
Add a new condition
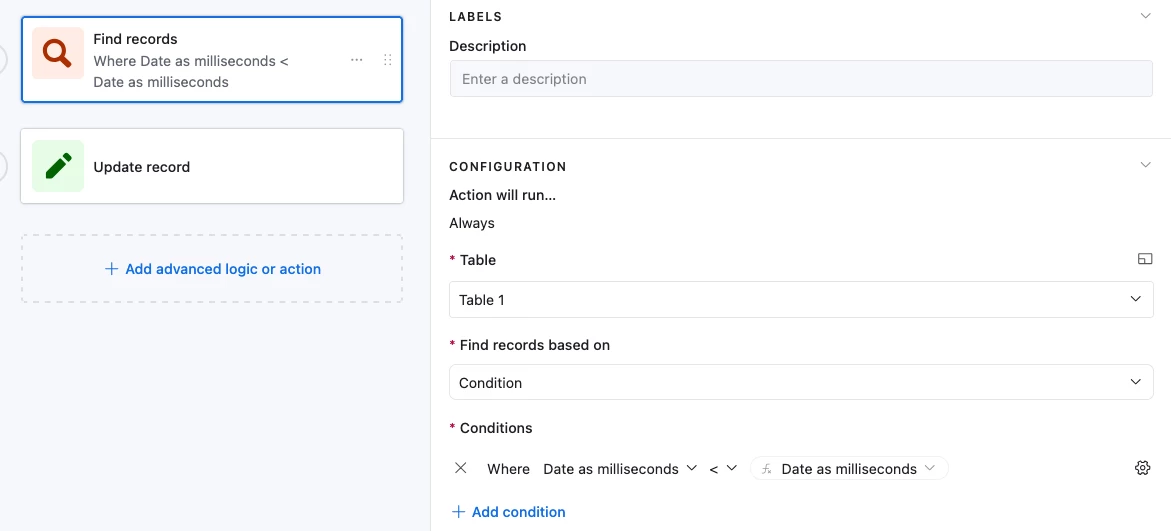click(x=508, y=512)
